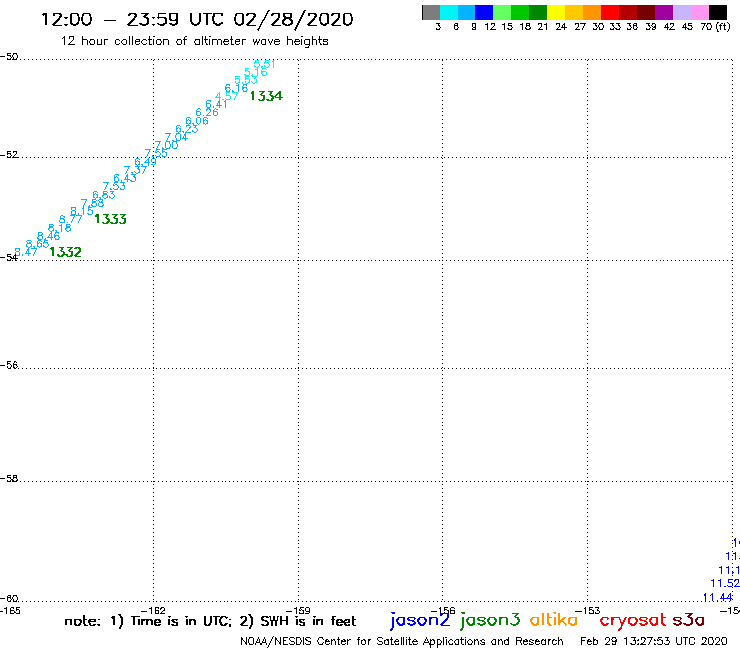
Task: Click the 'SWH is in feet' note
Action: (x=308, y=621)
